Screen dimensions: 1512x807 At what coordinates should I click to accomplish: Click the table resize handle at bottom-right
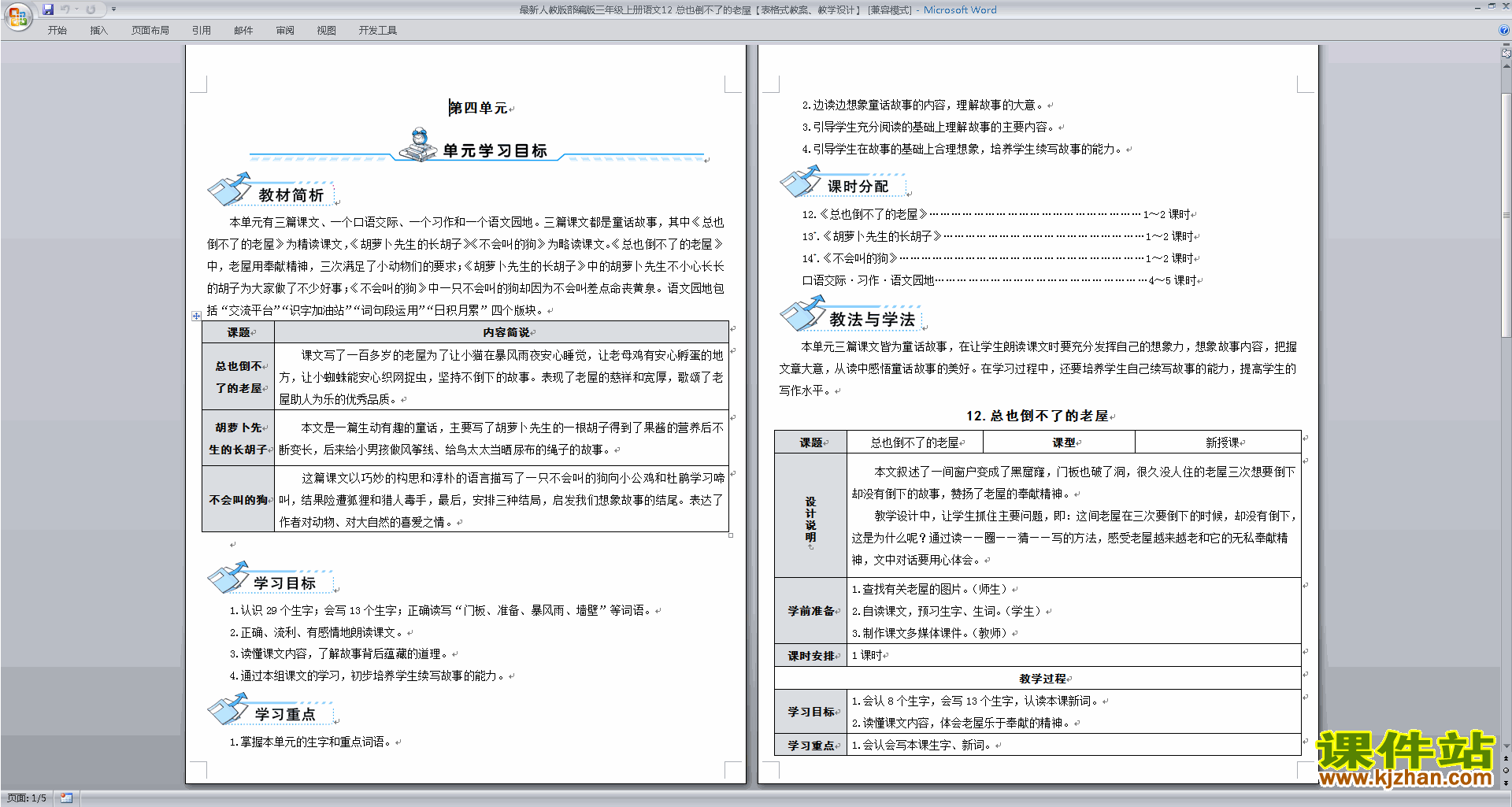click(731, 535)
